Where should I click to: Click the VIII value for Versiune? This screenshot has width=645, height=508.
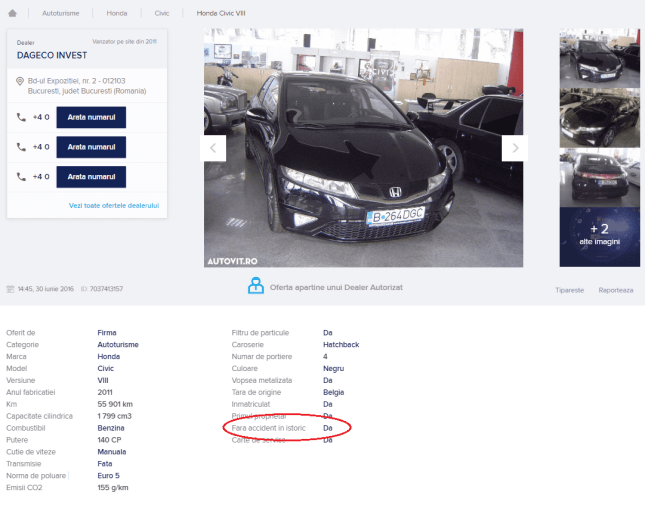103,380
